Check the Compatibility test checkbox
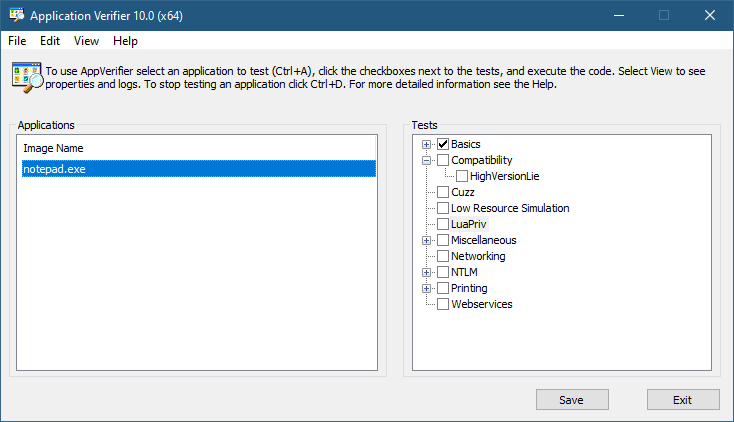734x422 pixels. [x=443, y=160]
